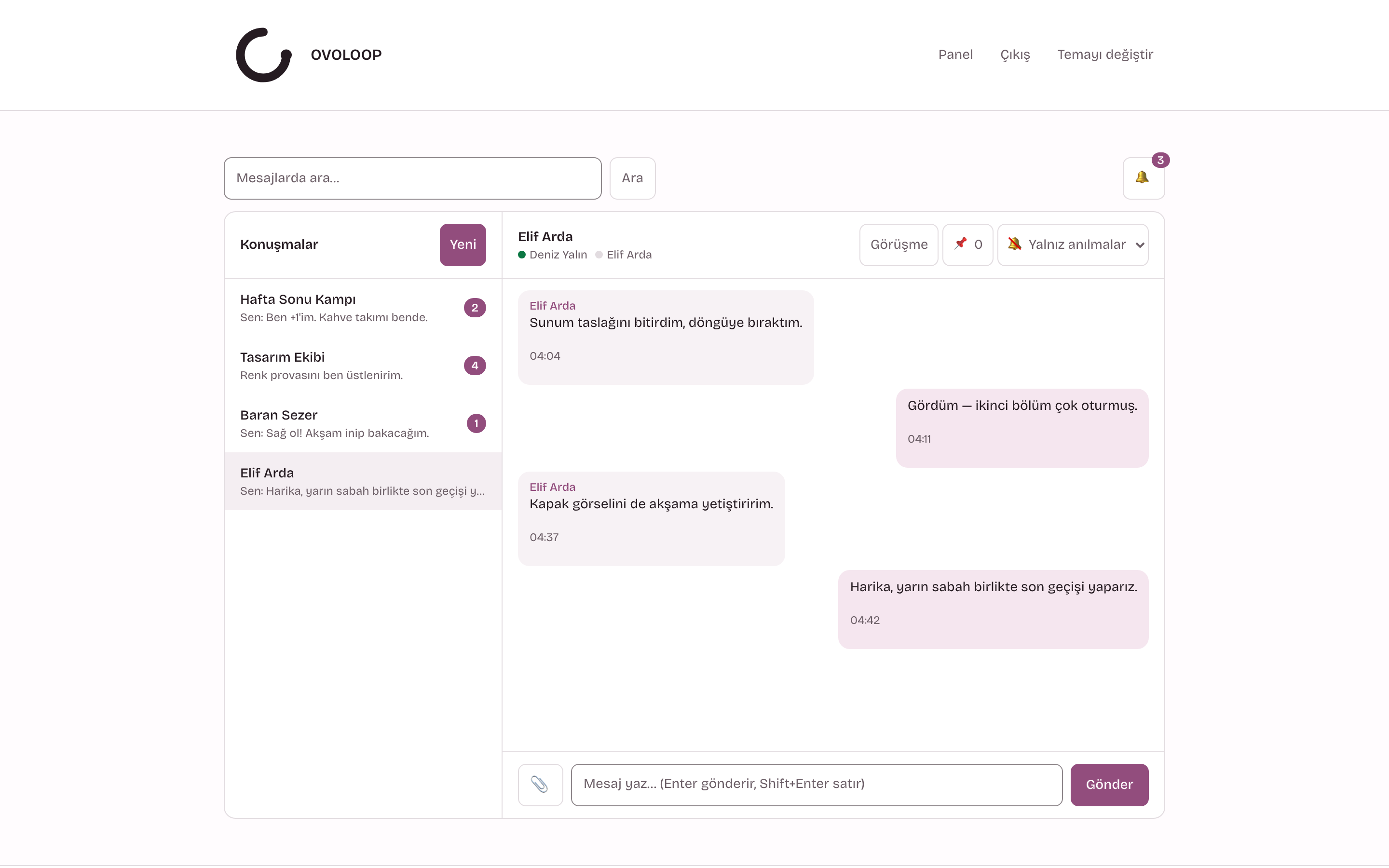
Task: Click the unread badge 1 on Baran Sezer
Action: click(x=476, y=424)
